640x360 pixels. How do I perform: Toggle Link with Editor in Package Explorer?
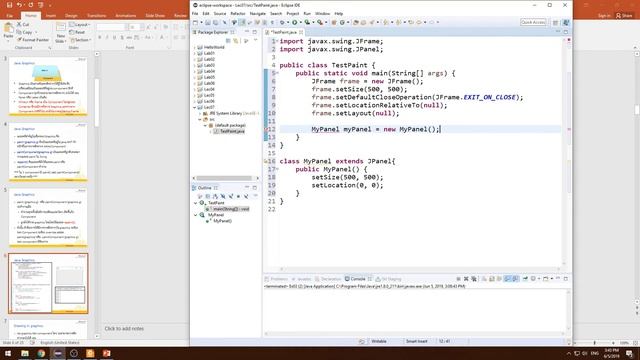click(x=236, y=40)
